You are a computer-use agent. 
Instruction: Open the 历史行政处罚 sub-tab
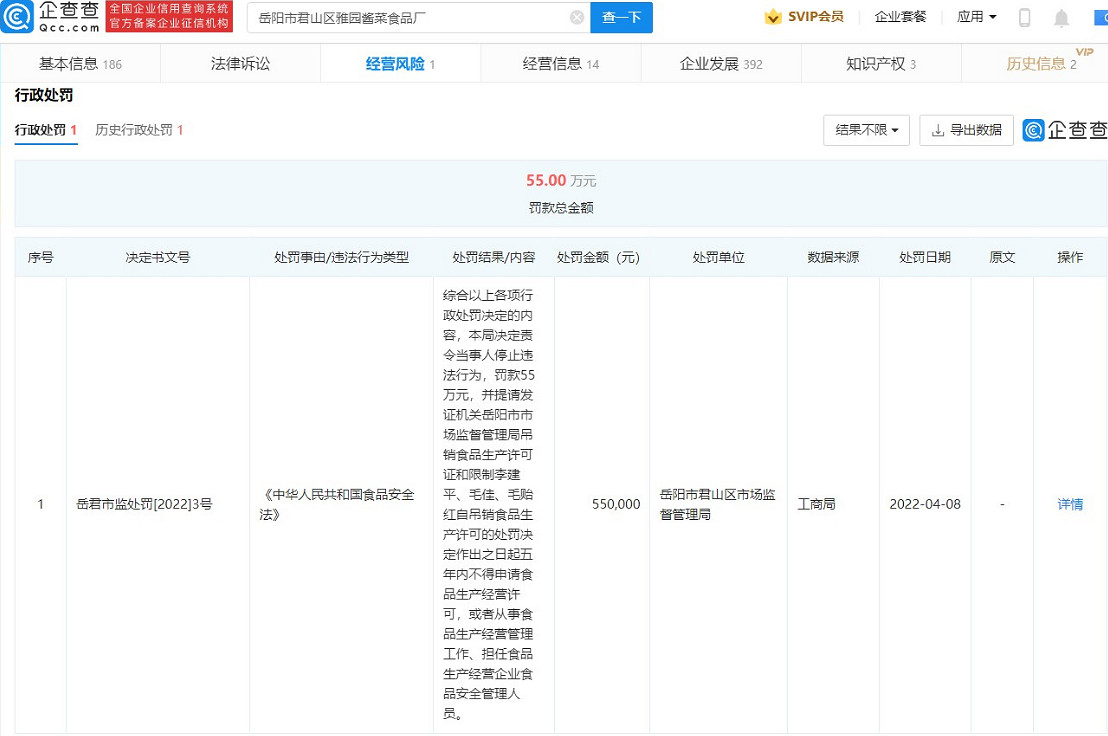point(134,130)
